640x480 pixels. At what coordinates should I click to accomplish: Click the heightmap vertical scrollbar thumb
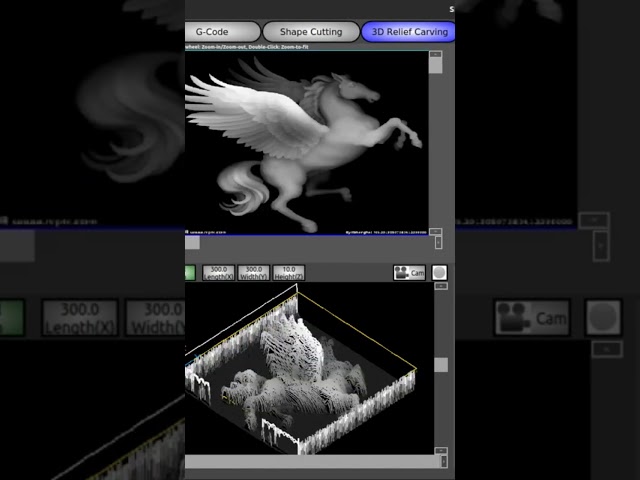coord(436,66)
